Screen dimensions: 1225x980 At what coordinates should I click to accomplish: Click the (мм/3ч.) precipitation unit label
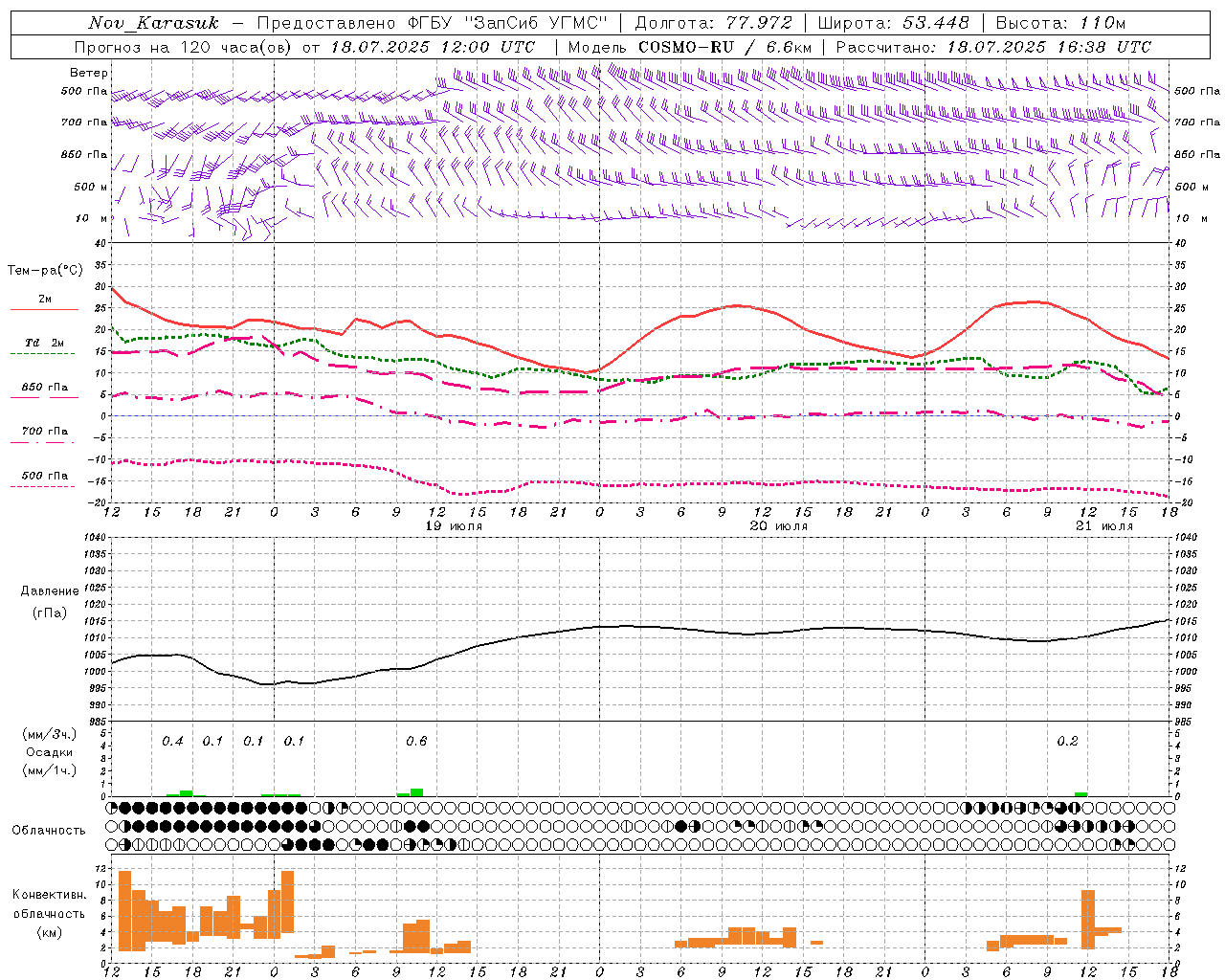[50, 734]
